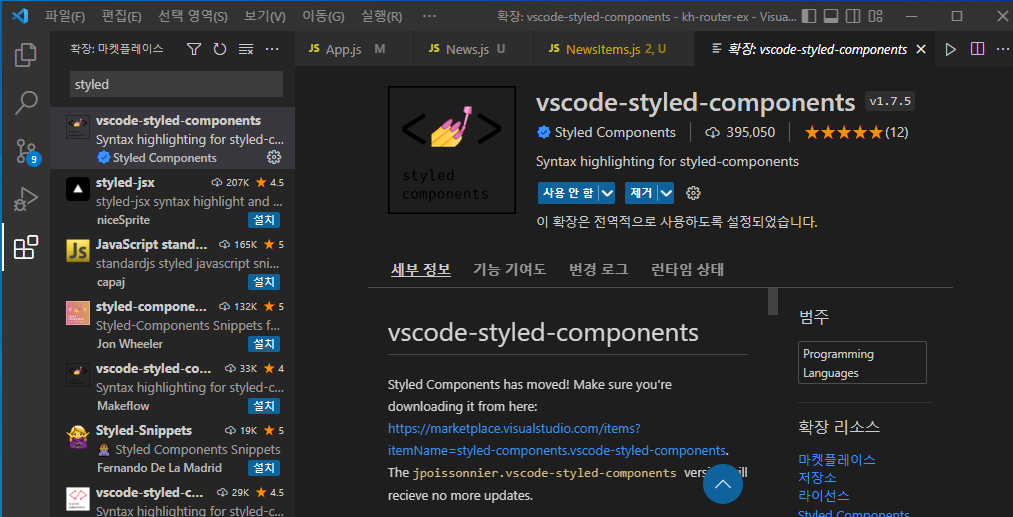Toggle bottom panel layout icon
Image resolution: width=1013 pixels, height=517 pixels.
[831, 16]
